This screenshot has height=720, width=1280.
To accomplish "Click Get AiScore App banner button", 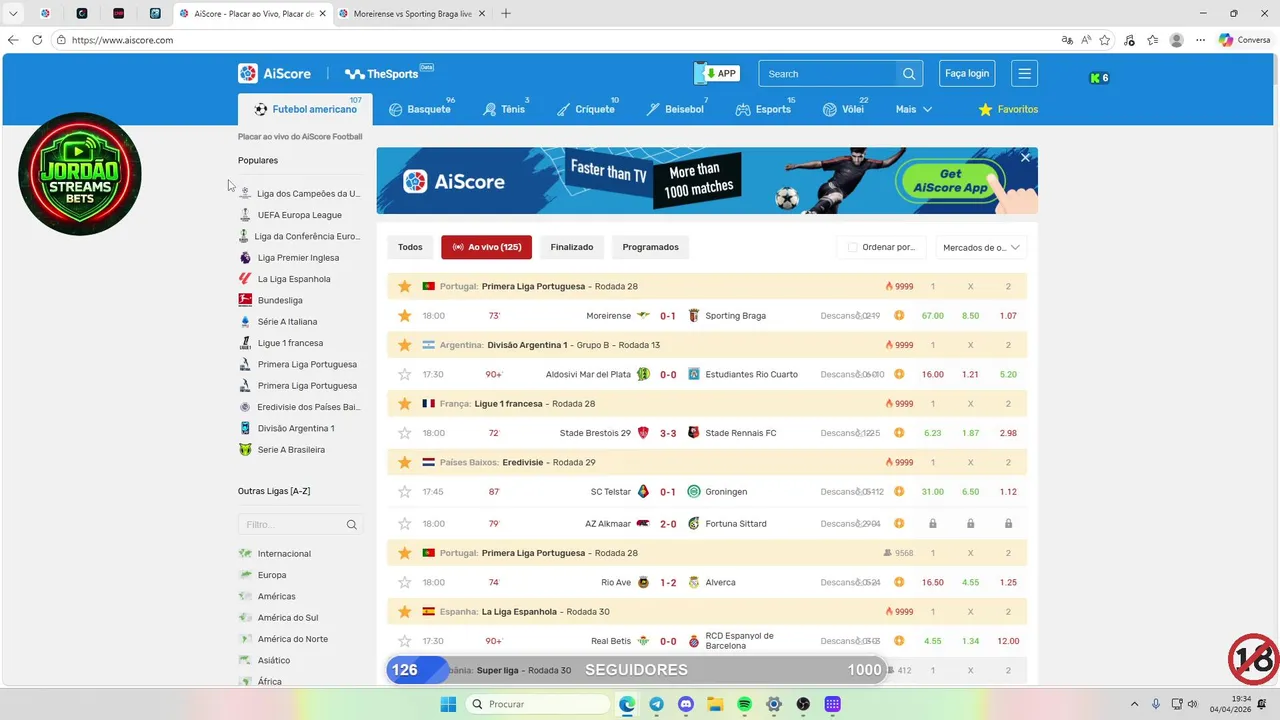I will pyautogui.click(x=950, y=181).
